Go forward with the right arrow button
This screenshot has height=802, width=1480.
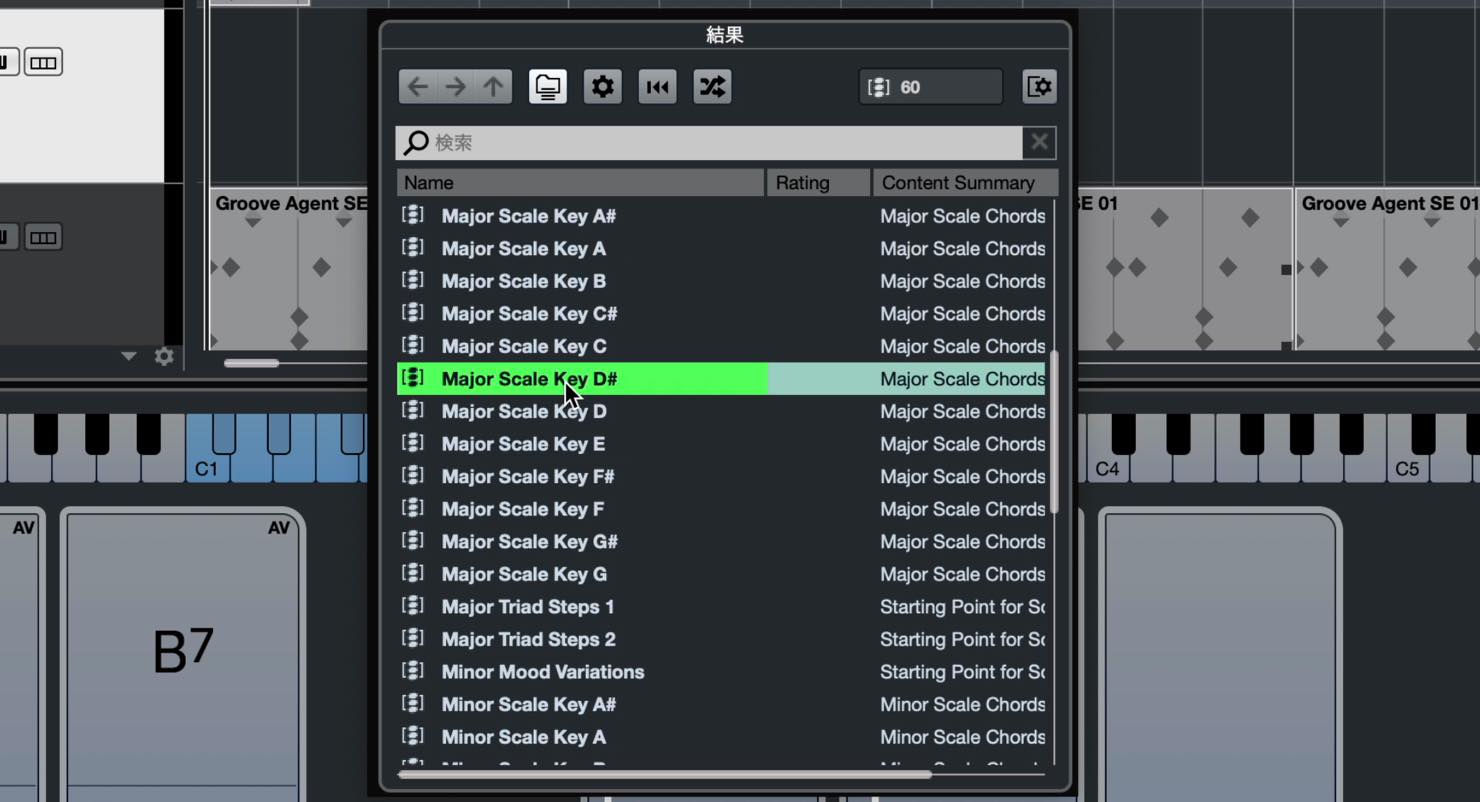tap(456, 87)
